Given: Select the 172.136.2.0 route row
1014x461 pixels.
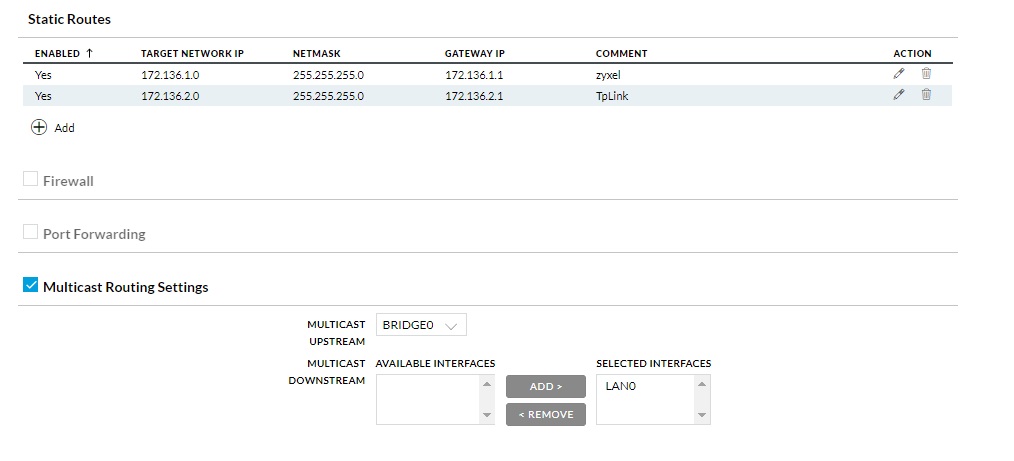Looking at the screenshot, I should (x=487, y=96).
